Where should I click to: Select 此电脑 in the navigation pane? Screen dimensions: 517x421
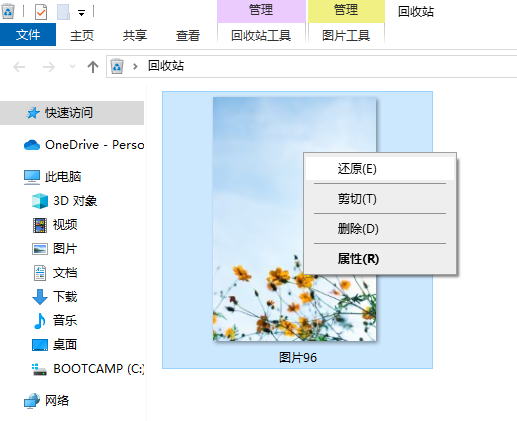(x=63, y=177)
